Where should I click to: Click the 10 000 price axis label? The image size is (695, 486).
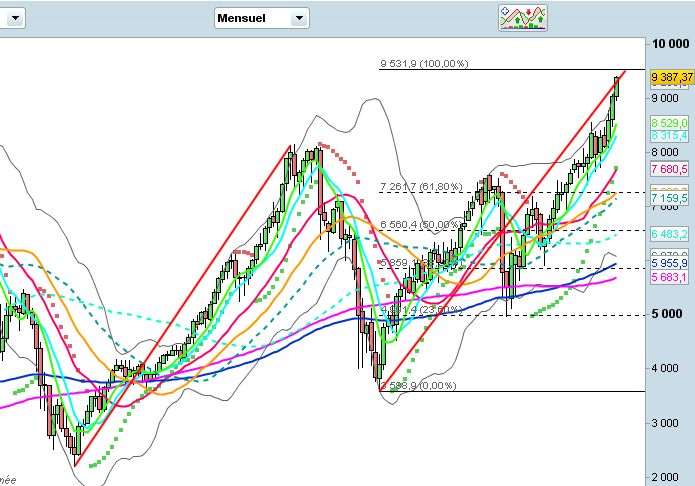pos(671,43)
